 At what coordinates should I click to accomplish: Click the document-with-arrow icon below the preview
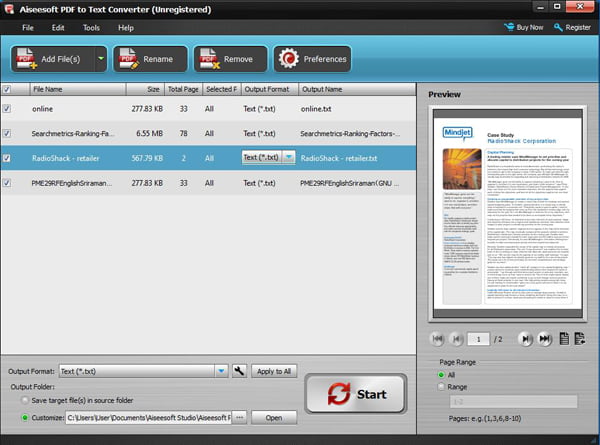(580, 339)
